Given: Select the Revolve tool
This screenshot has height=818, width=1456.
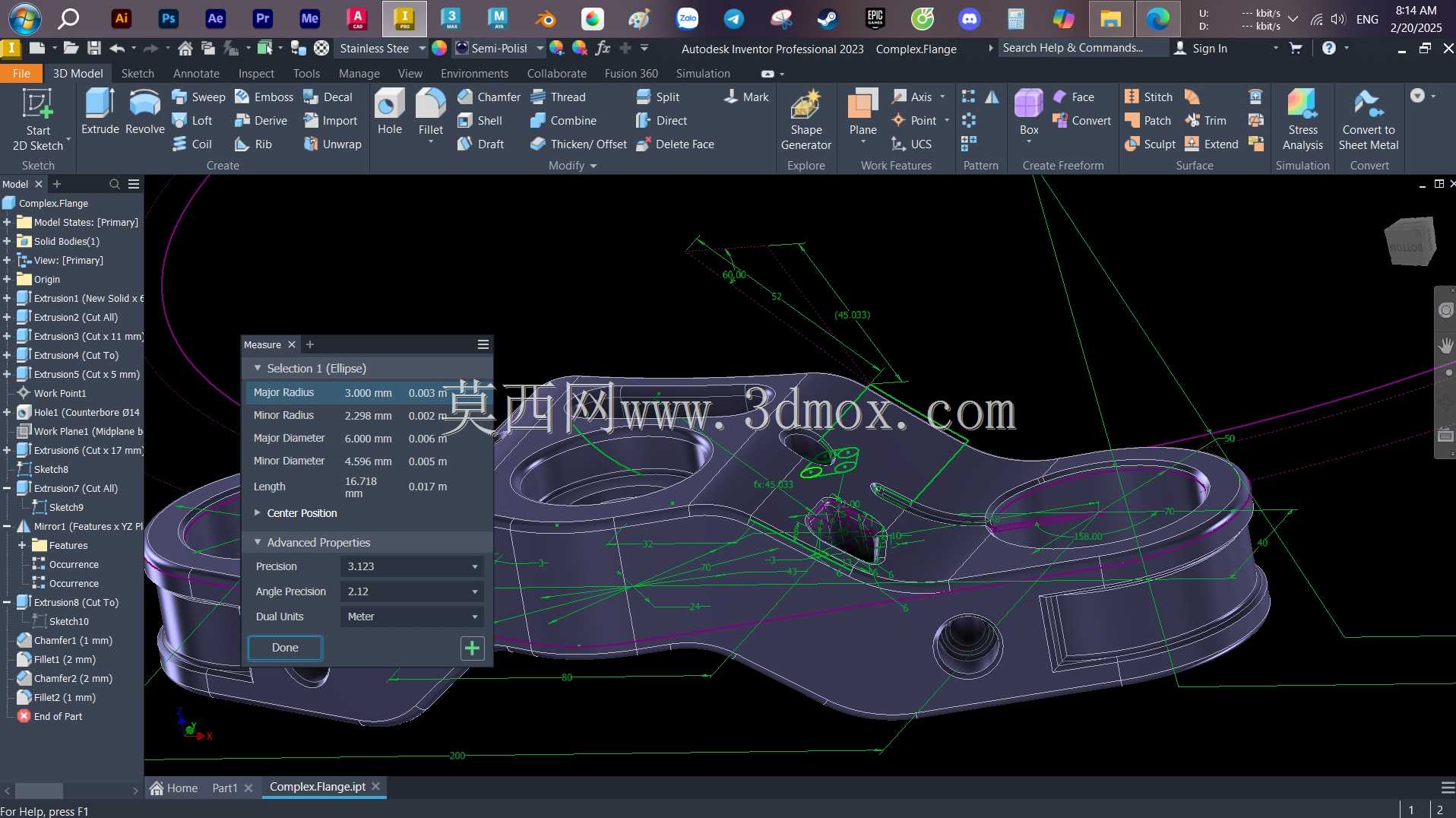Looking at the screenshot, I should pos(144,112).
